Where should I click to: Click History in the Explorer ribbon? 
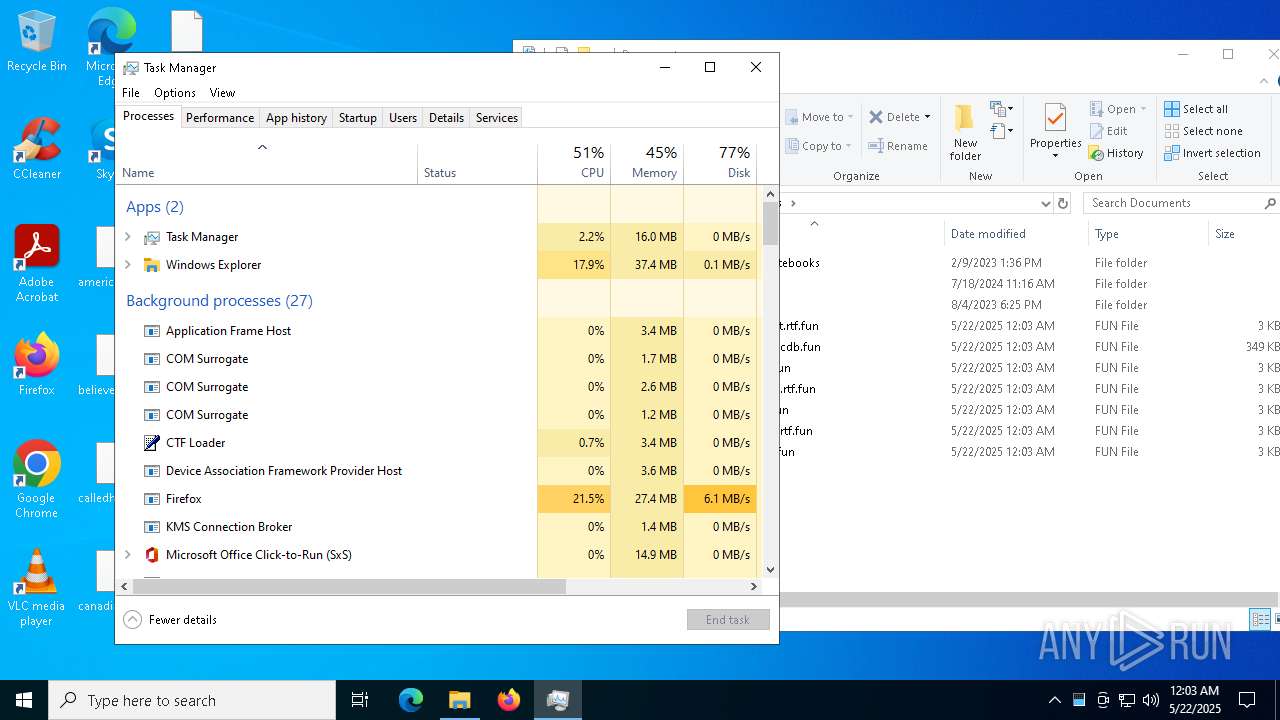[x=1116, y=153]
